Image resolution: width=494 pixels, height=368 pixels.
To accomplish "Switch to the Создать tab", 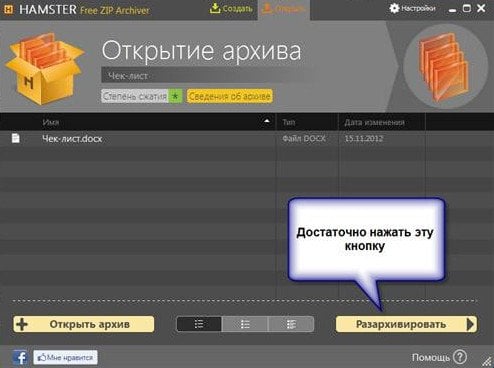I will click(231, 9).
